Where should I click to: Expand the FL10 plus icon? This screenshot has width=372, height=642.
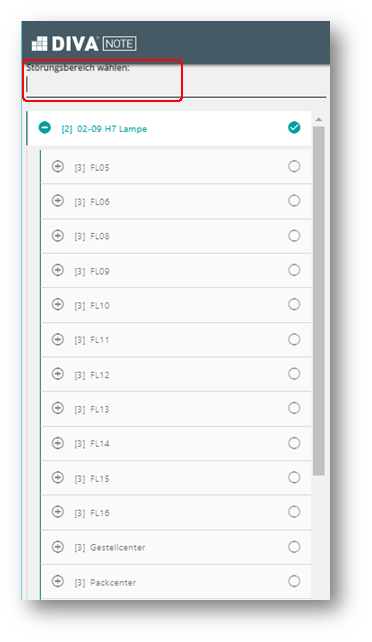[x=58, y=305]
